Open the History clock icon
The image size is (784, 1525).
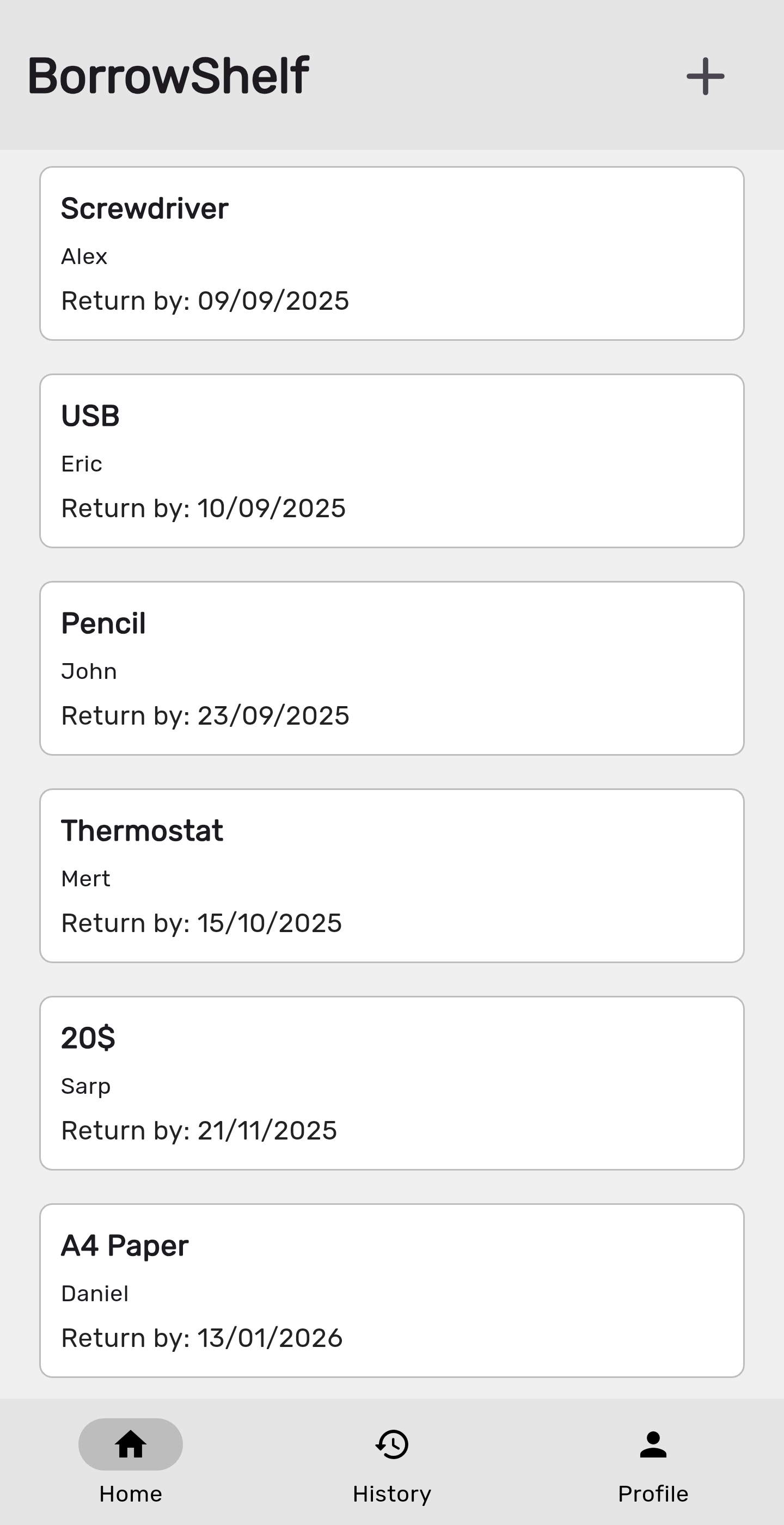(392, 1444)
